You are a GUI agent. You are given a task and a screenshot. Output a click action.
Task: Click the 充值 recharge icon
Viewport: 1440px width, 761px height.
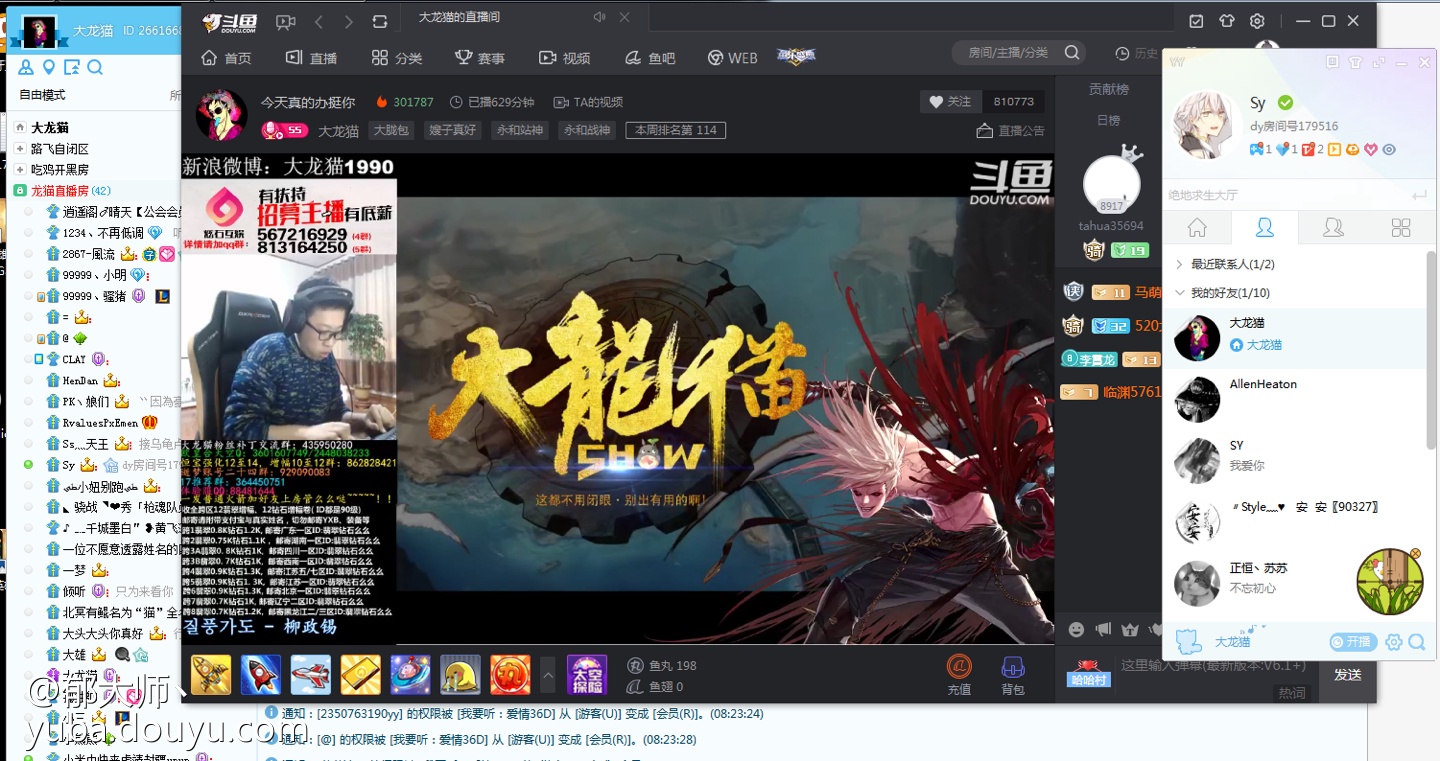(x=959, y=674)
